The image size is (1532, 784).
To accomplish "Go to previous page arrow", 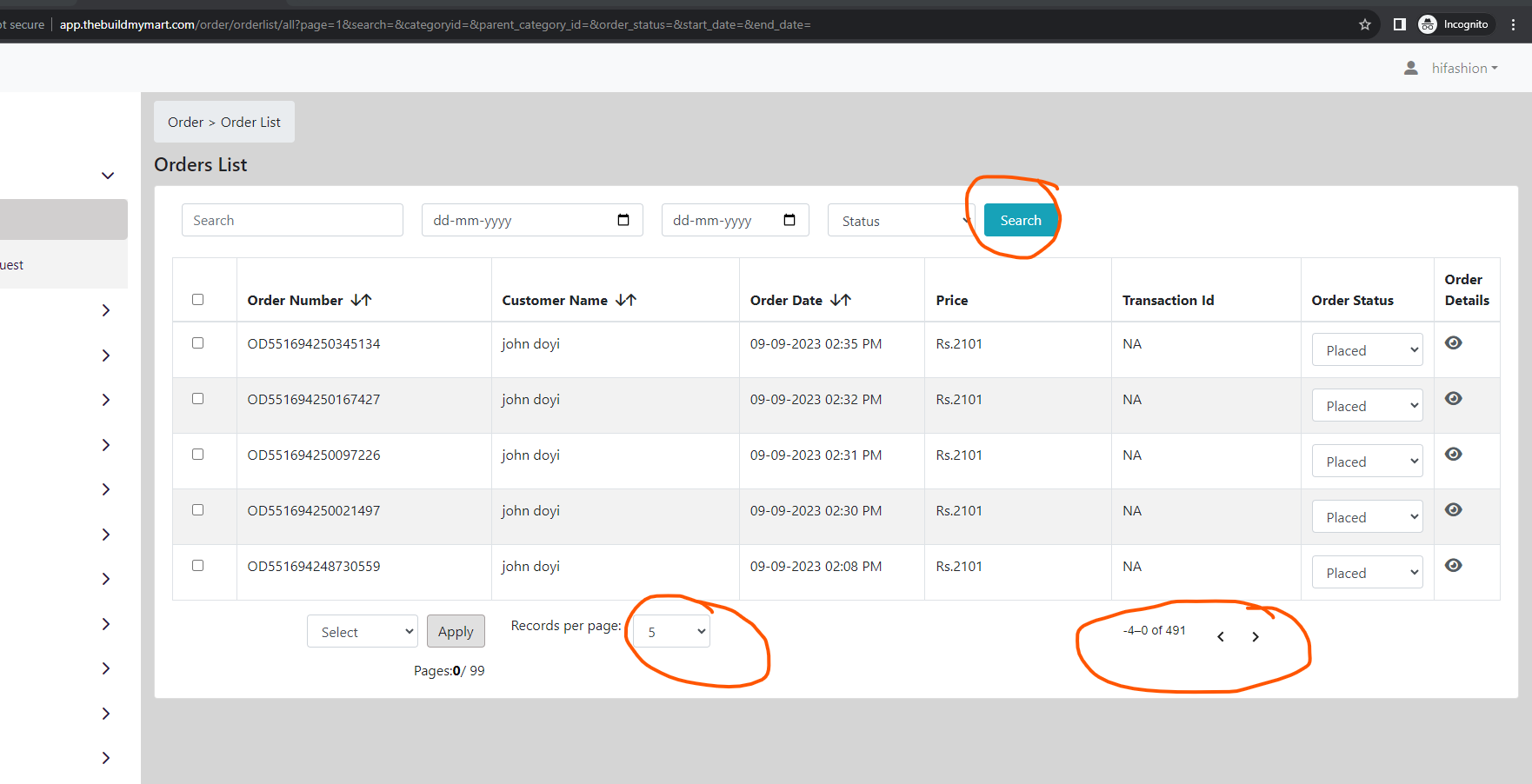I will (1221, 636).
